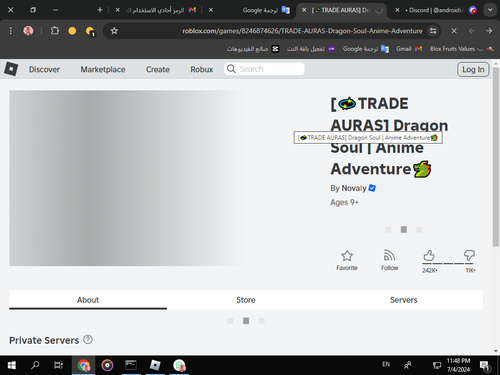The width and height of the screenshot is (500, 375).
Task: Open the Roblox app taskbar icon
Action: coord(155,365)
